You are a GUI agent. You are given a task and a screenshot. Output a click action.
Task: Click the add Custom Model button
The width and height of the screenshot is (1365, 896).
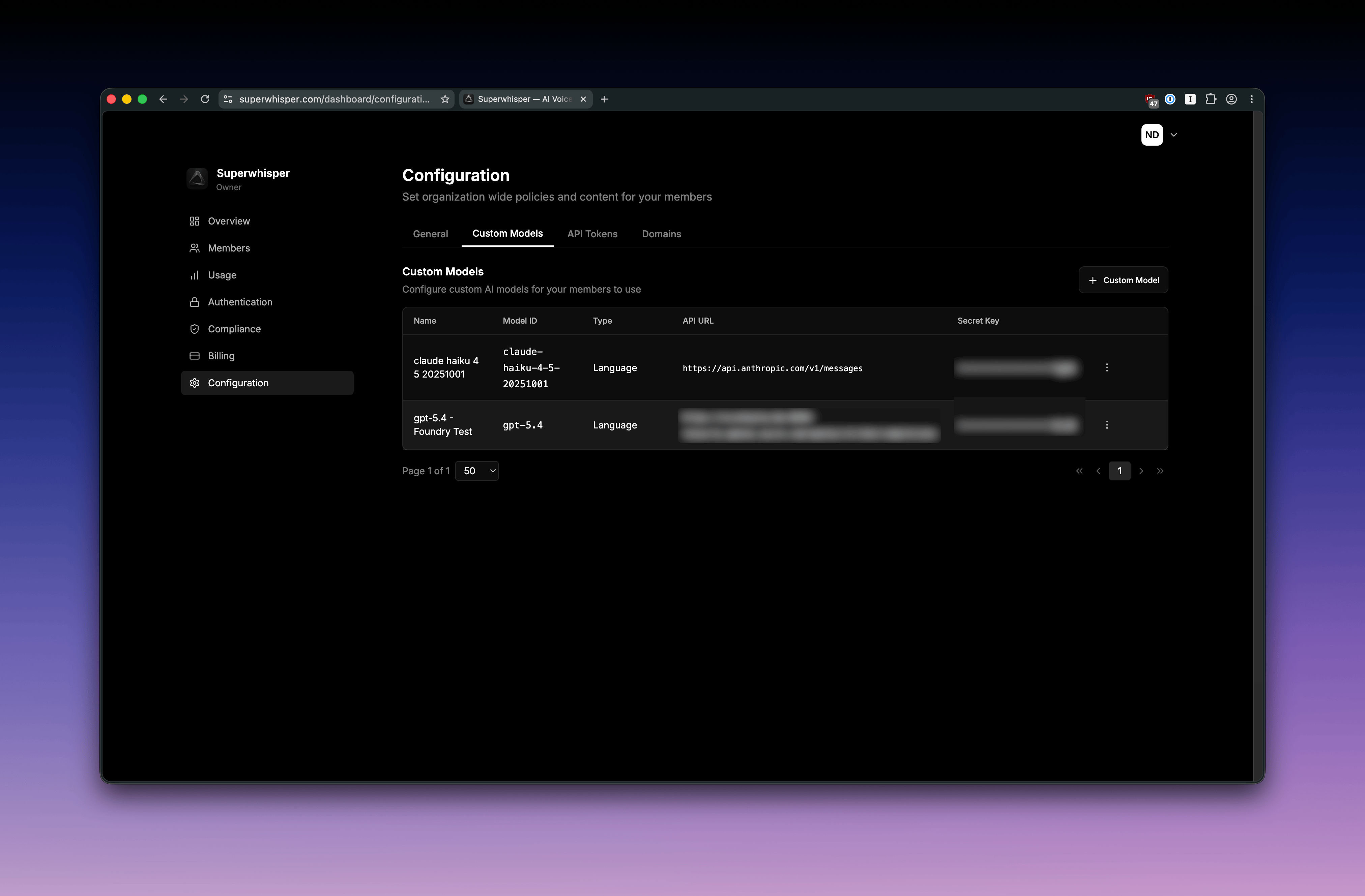(1123, 280)
